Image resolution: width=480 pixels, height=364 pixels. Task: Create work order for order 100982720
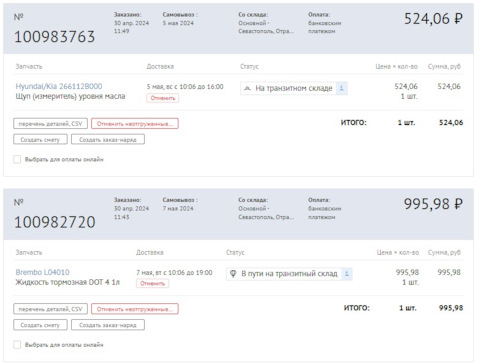tap(108, 325)
